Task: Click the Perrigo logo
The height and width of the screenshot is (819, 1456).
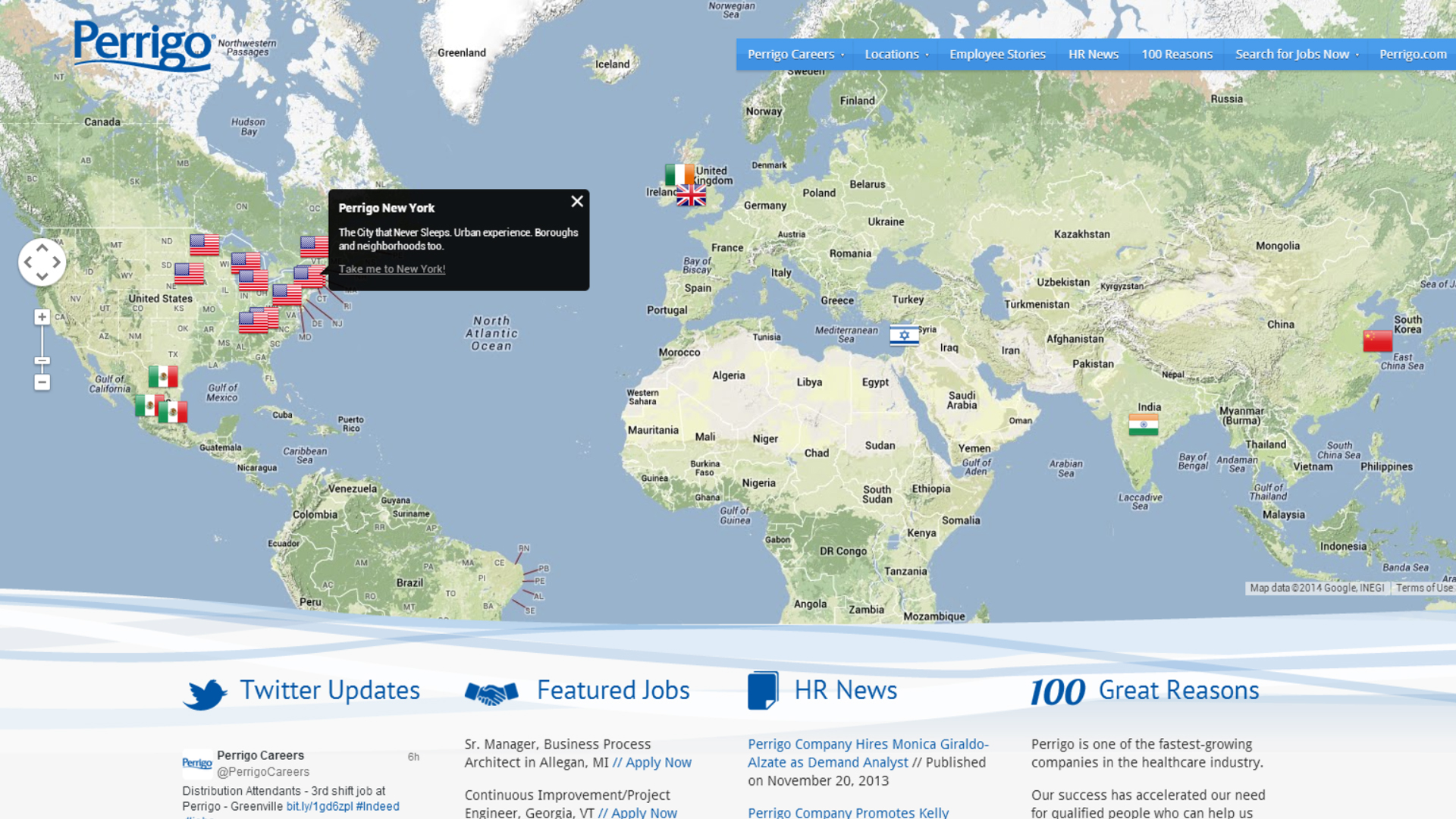Action: coord(143,45)
